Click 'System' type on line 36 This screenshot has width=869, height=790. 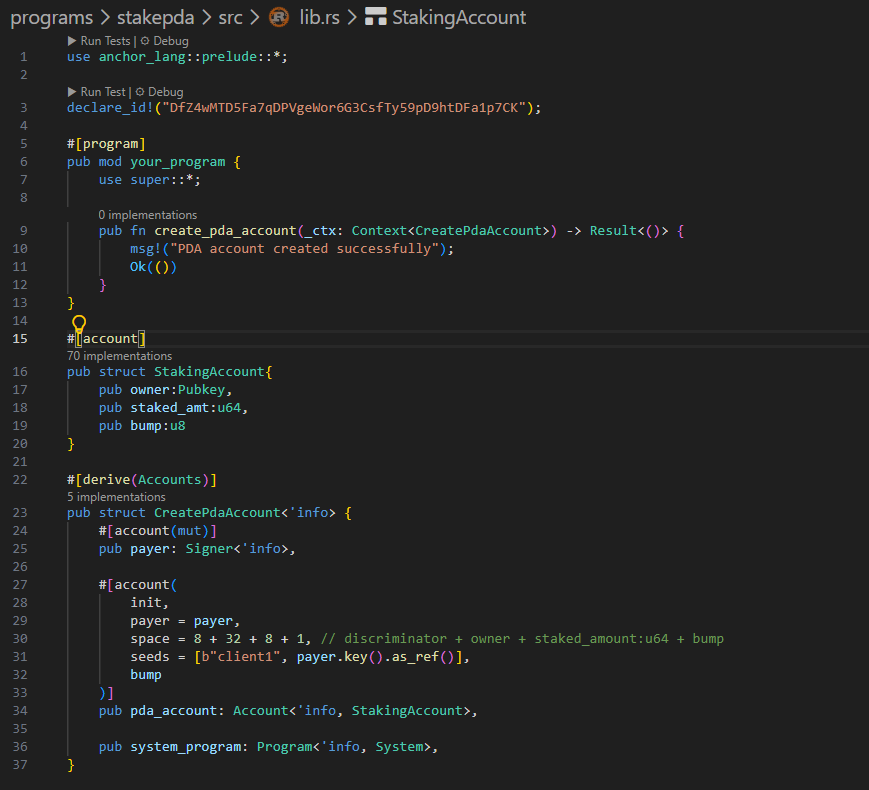pos(399,747)
